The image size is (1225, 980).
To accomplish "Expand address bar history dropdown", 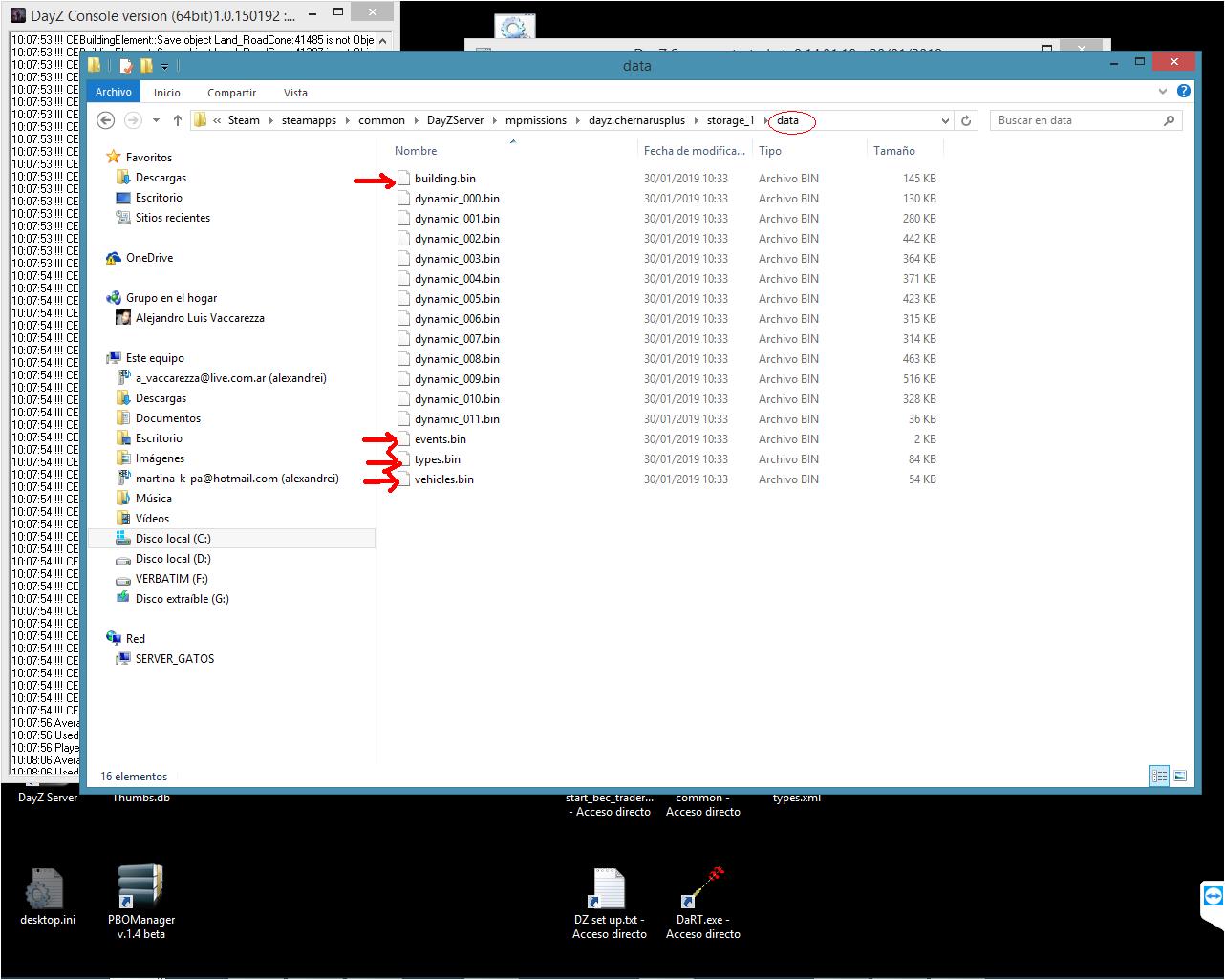I will 945,120.
